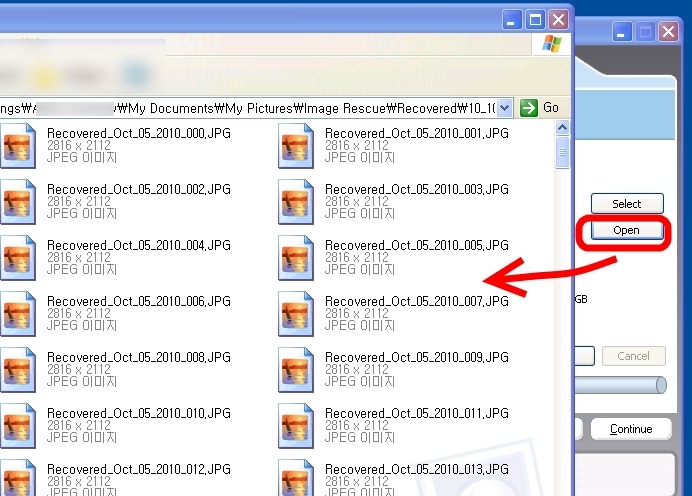
Task: Select the Recovered_Oct_05_2010_011.JPG file icon
Action: pos(296,425)
